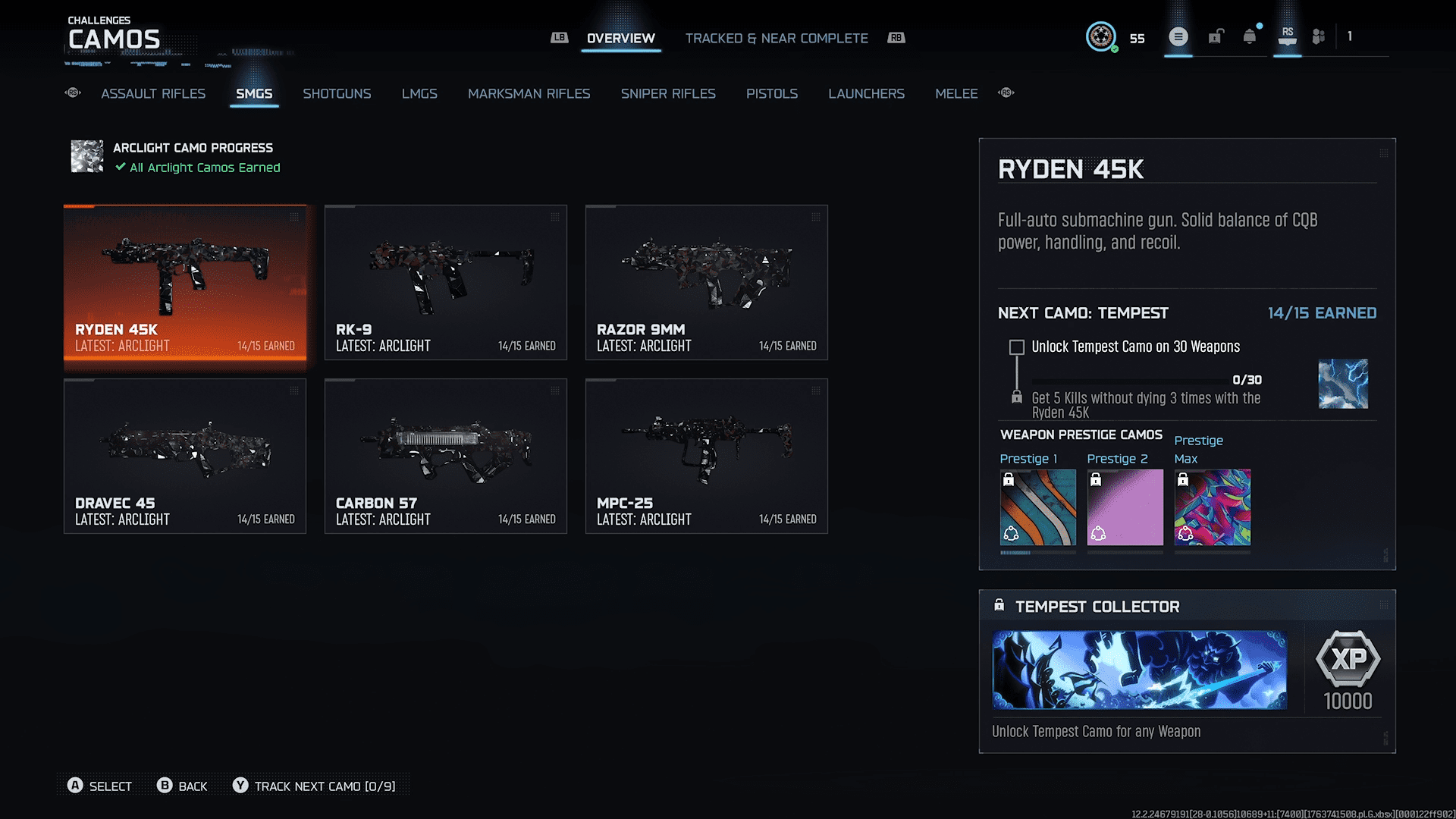Switch to Tracked & Near Complete tab
Screen dimensions: 1456x819
pos(777,38)
